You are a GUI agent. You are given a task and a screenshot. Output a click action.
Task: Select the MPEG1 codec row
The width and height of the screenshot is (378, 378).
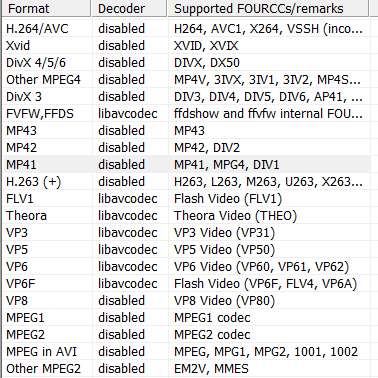click(186, 318)
